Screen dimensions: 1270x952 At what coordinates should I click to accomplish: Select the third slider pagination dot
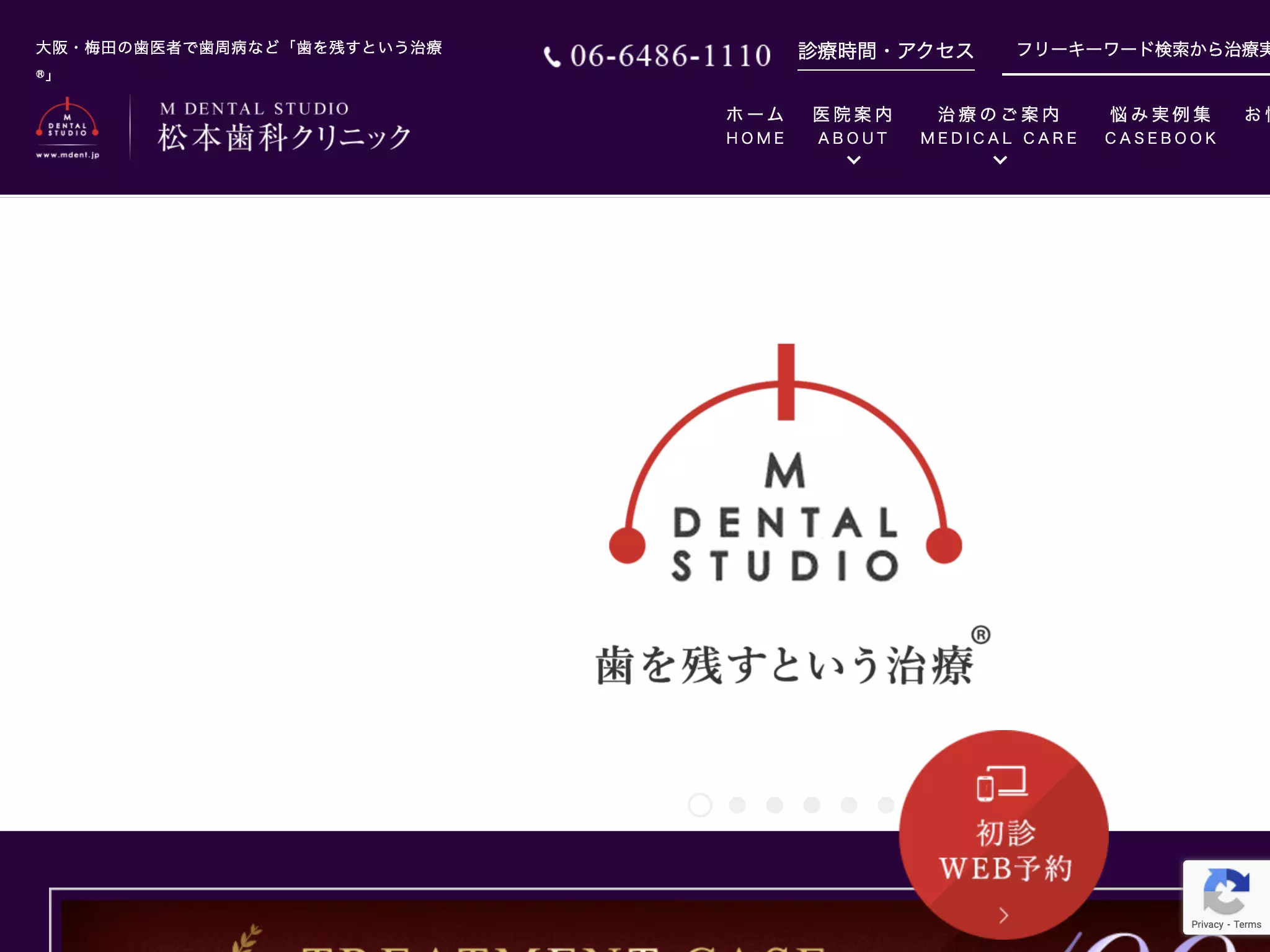click(775, 805)
